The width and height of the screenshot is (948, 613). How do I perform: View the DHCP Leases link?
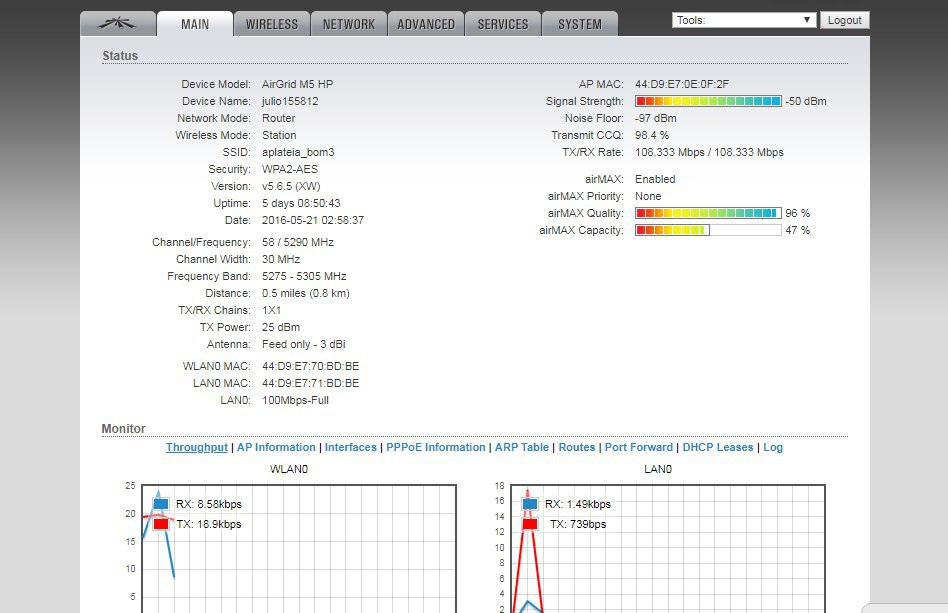coord(718,447)
